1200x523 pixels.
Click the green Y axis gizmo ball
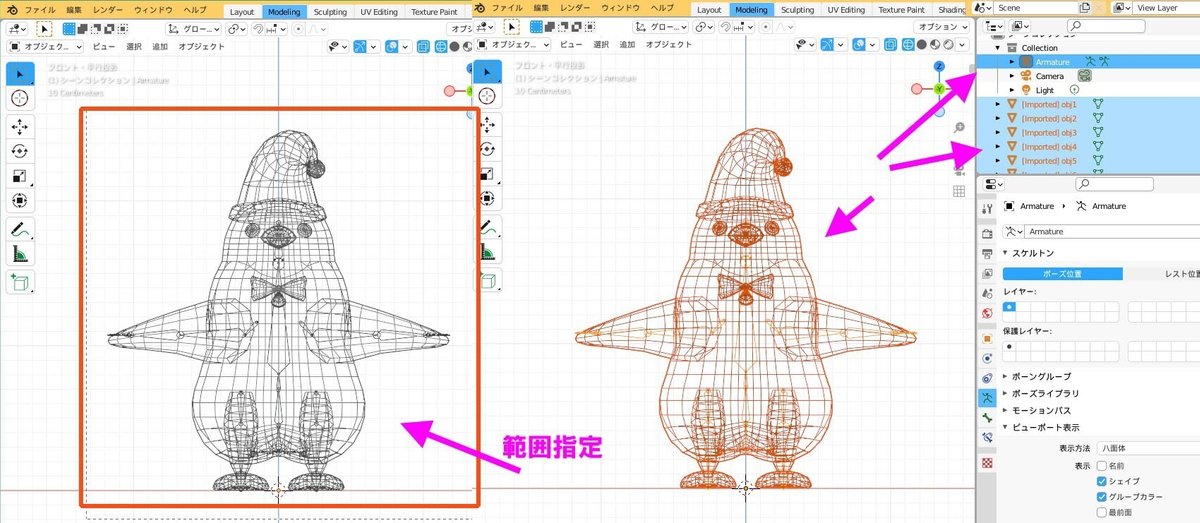tap(938, 89)
